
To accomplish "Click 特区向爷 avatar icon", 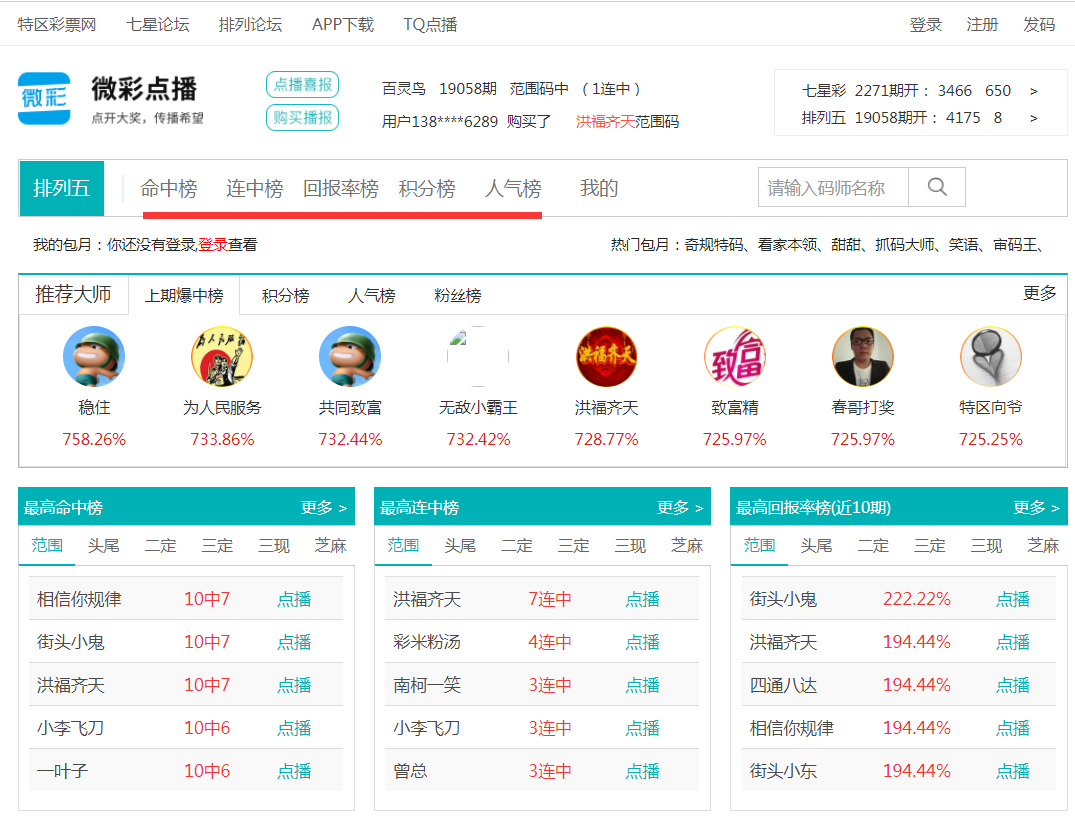I will pos(990,356).
